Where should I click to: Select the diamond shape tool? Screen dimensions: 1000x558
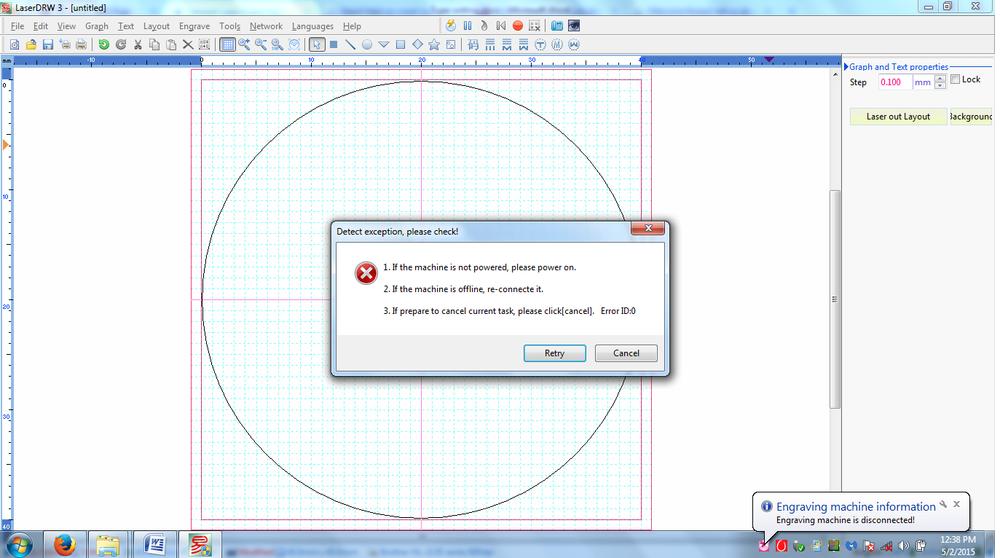[x=417, y=44]
